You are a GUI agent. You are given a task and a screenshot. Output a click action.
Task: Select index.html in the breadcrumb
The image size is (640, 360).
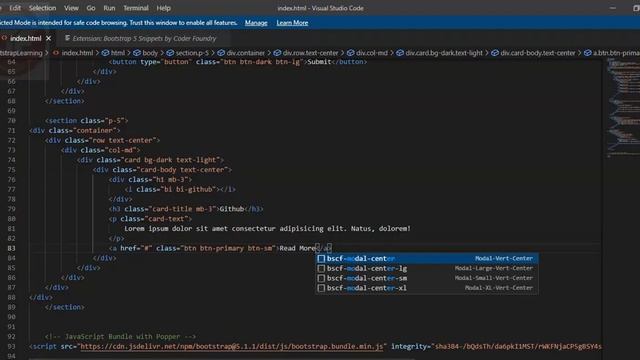[77, 53]
